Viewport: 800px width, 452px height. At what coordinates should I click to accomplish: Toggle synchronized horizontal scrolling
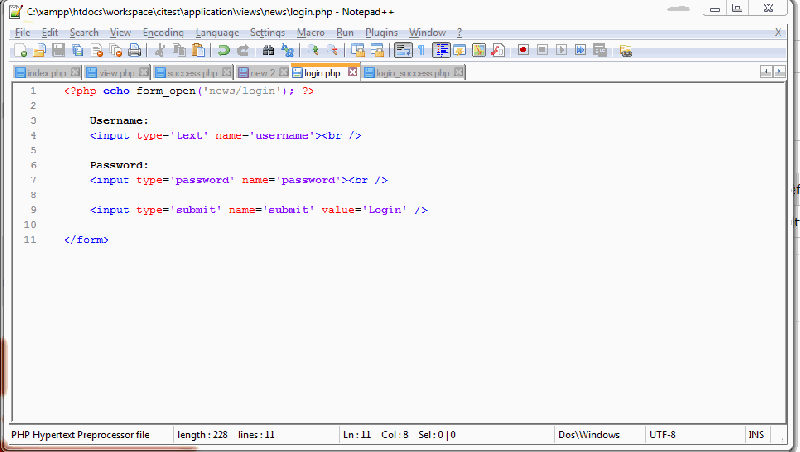click(x=377, y=50)
